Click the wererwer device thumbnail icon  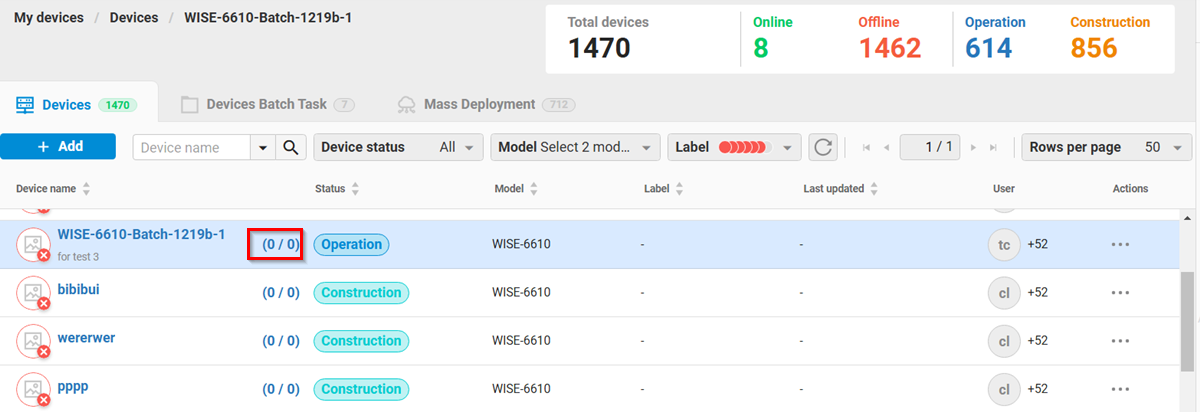pyautogui.click(x=33, y=341)
